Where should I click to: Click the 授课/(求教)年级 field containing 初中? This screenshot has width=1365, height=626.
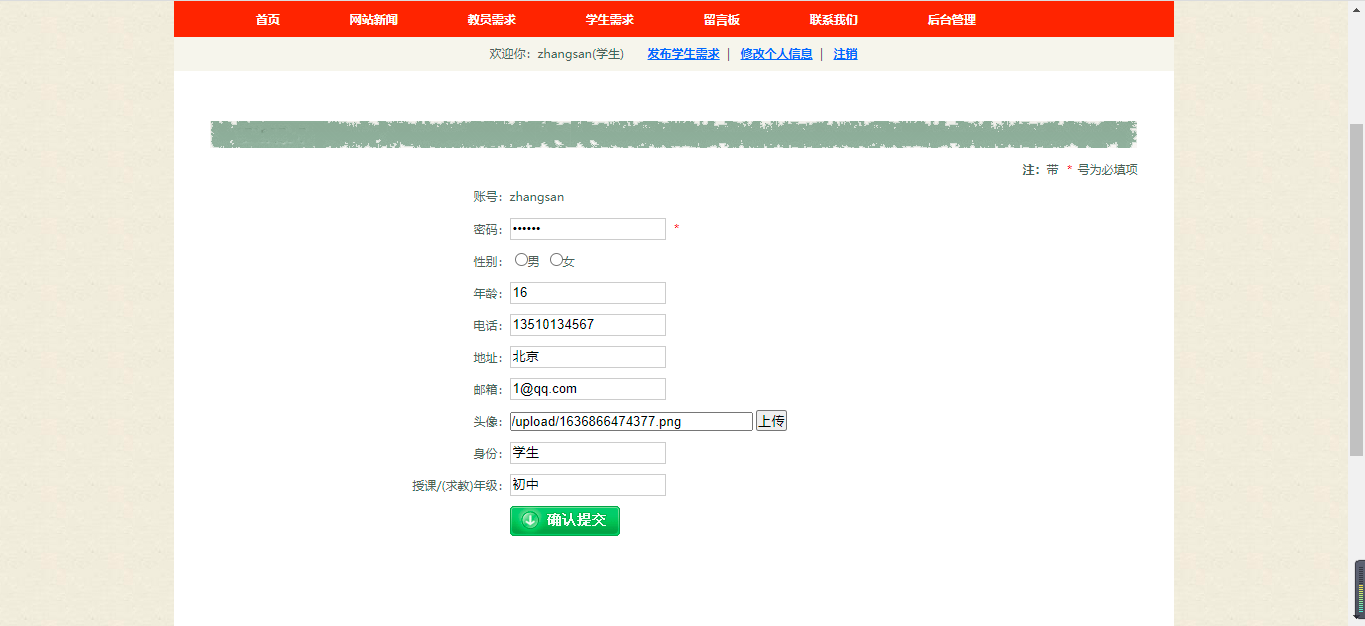(x=588, y=485)
